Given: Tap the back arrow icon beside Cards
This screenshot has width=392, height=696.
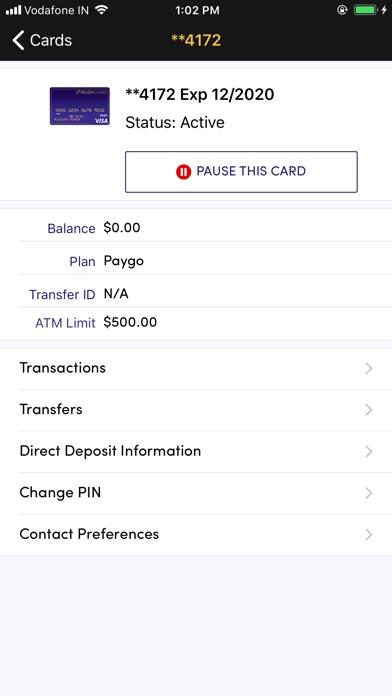Looking at the screenshot, I should [x=18, y=40].
